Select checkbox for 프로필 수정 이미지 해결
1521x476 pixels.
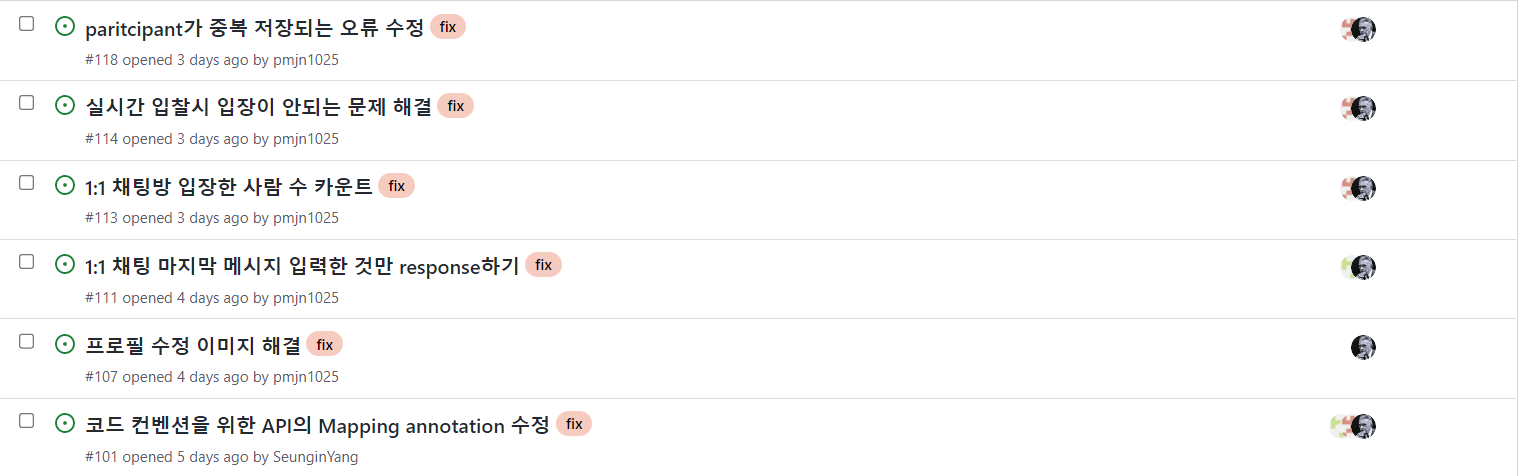(27, 341)
